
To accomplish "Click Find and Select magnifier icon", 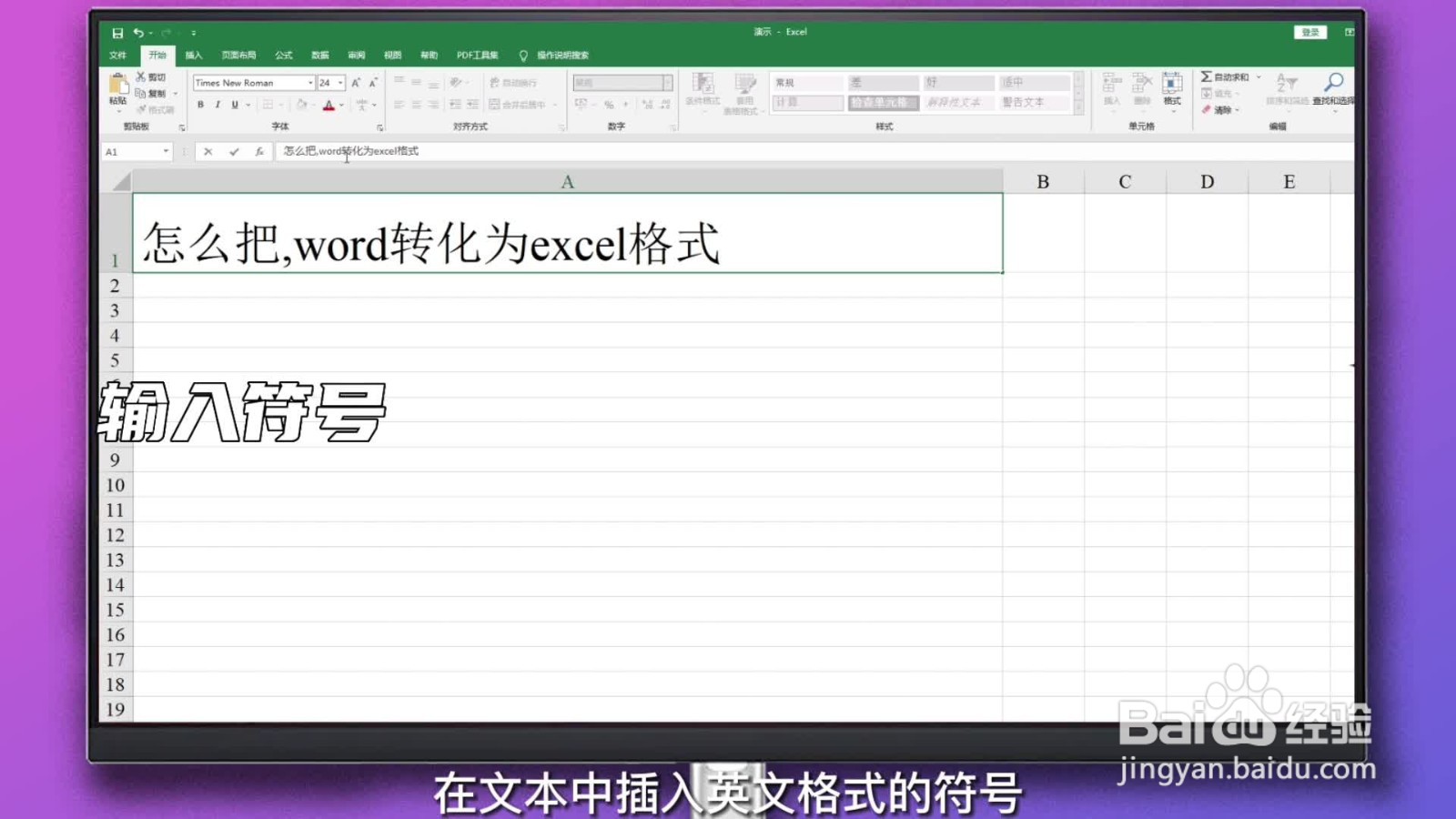I will point(1334,83).
